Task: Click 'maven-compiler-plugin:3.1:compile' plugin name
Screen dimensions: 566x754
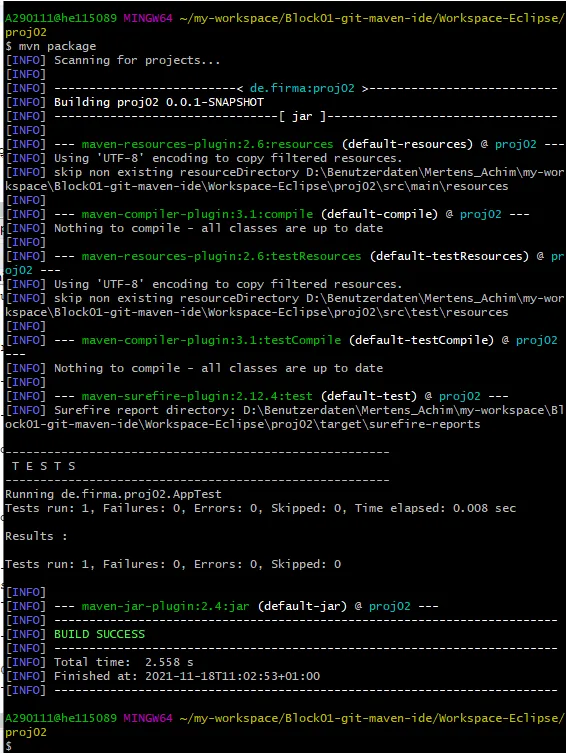Action: [197, 214]
